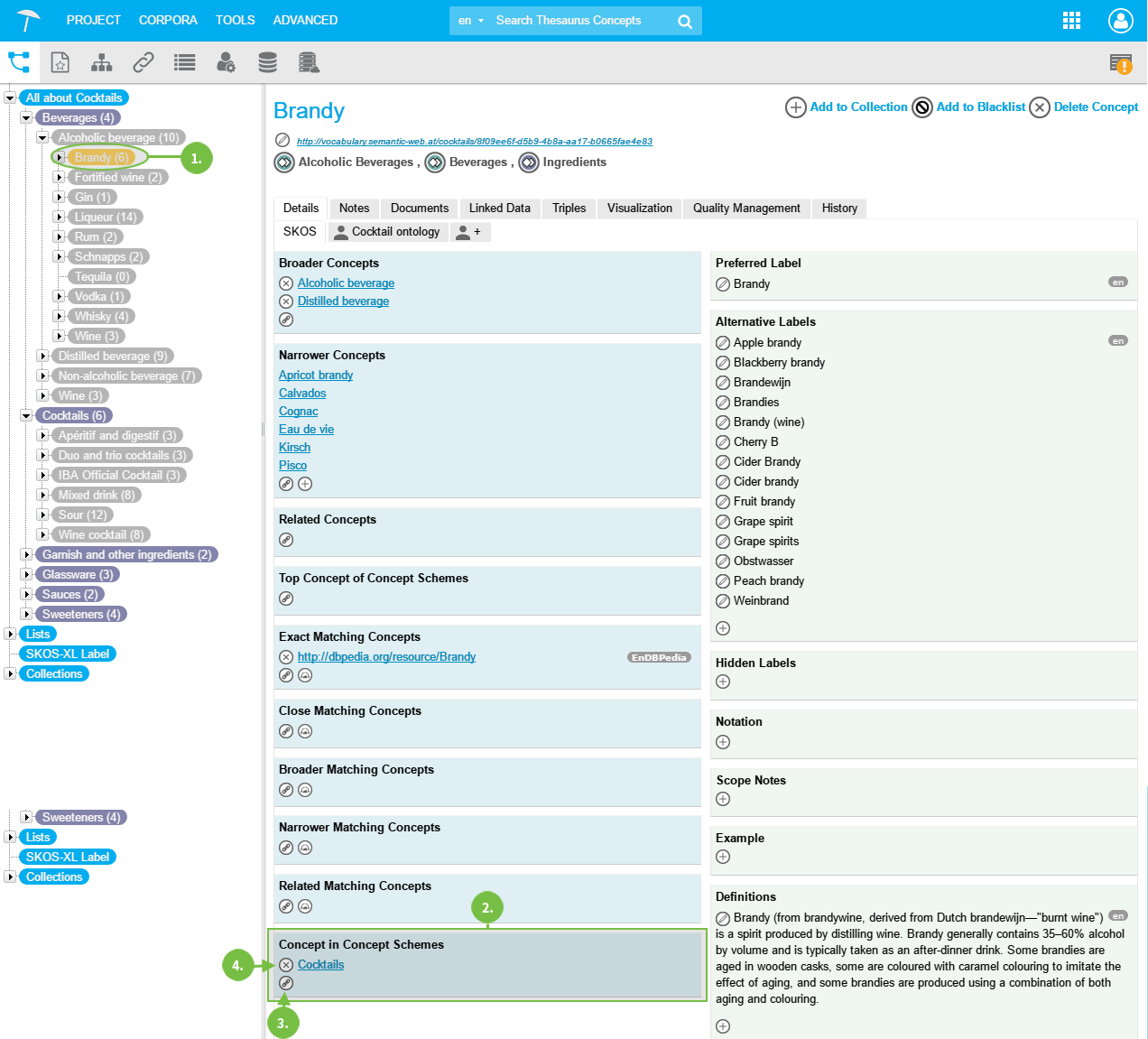Add a new alternative label
The width and height of the screenshot is (1148, 1039).
coord(723,628)
